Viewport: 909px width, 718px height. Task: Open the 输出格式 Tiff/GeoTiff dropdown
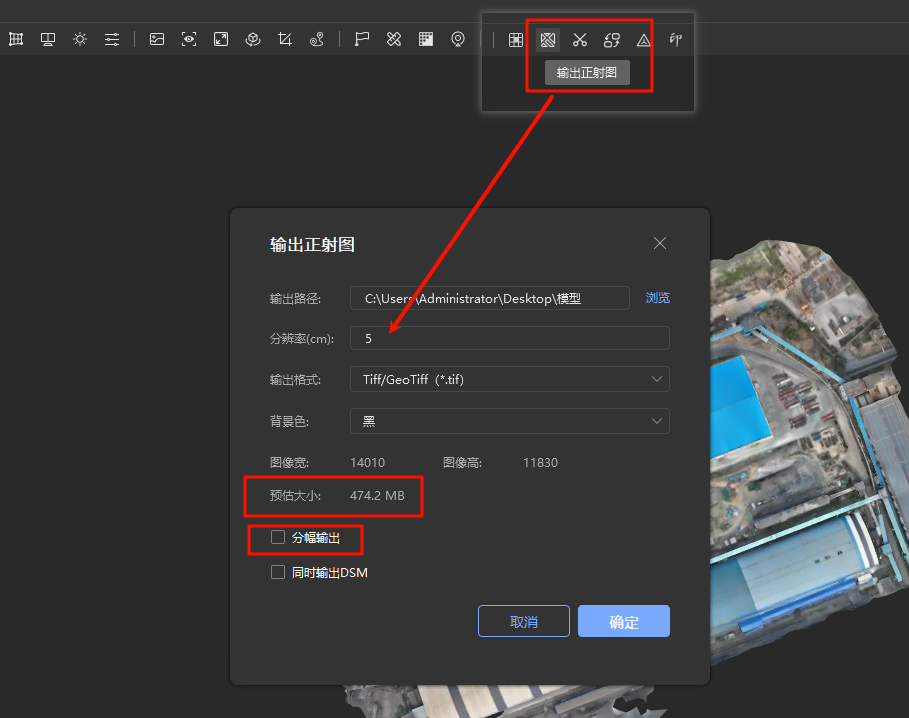click(509, 380)
